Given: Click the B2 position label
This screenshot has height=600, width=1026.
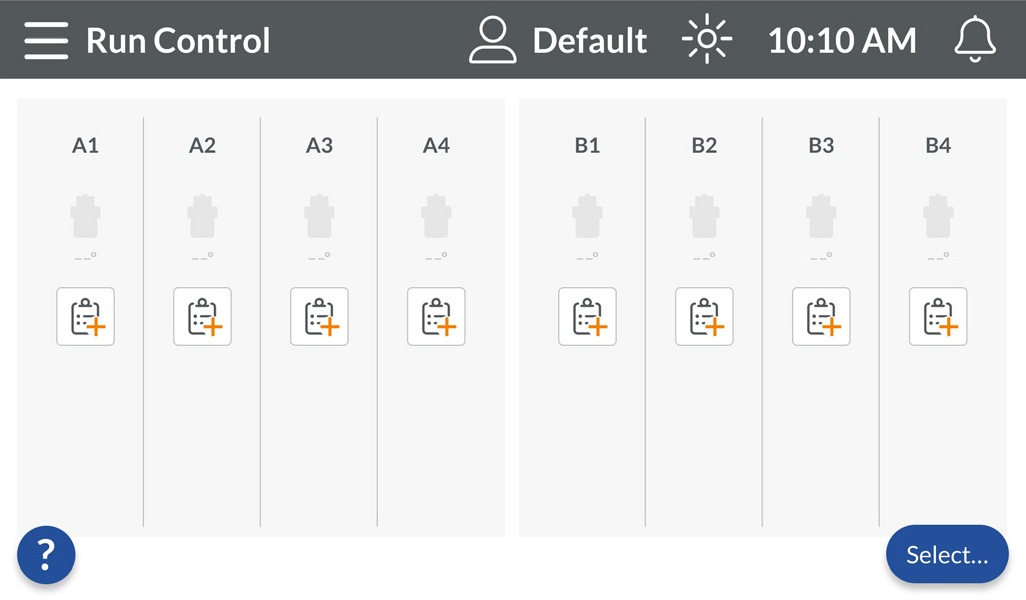Looking at the screenshot, I should pyautogui.click(x=704, y=145).
